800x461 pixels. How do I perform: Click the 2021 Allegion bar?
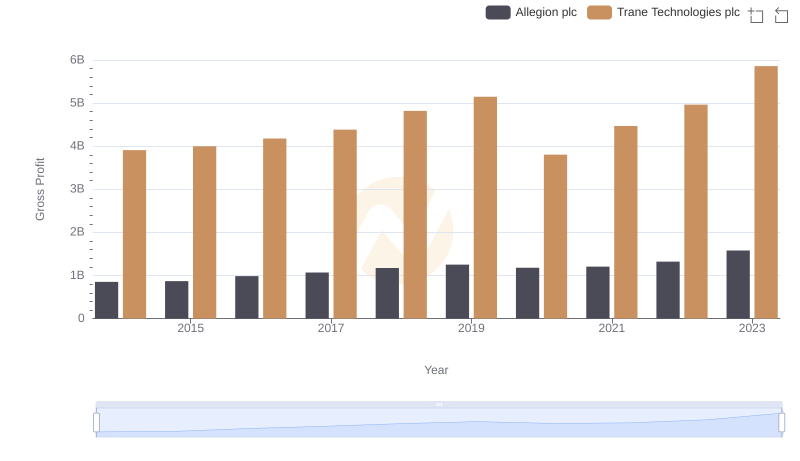[x=598, y=292]
